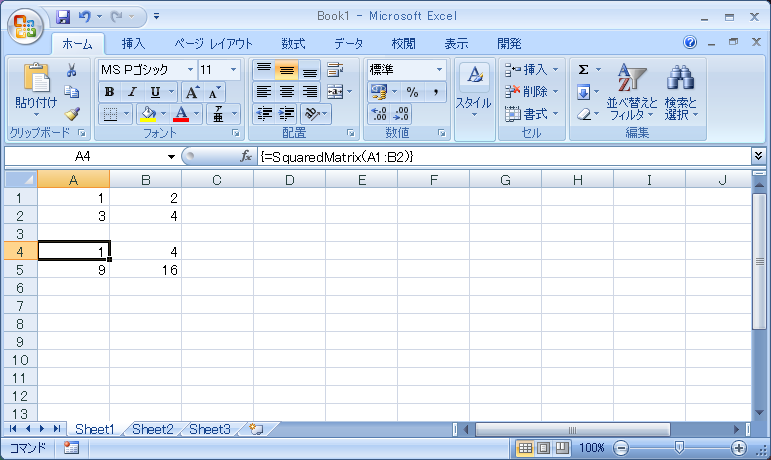Screen dimensions: 771x460
Task: Copy selection using copy icon
Action: click(x=72, y=92)
